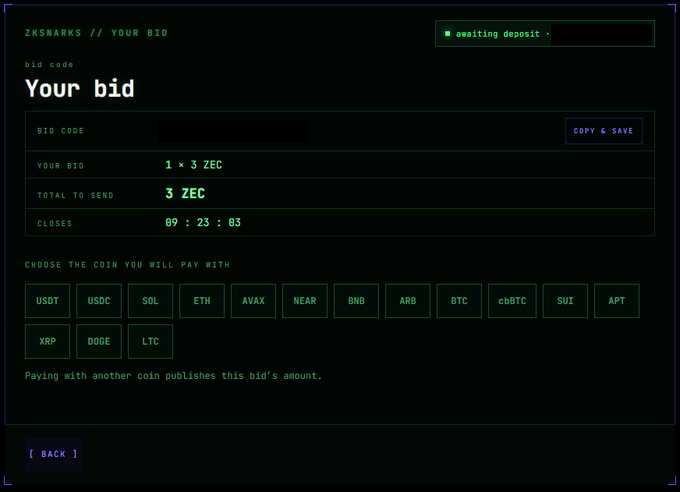Select DOGE coin option

[99, 341]
